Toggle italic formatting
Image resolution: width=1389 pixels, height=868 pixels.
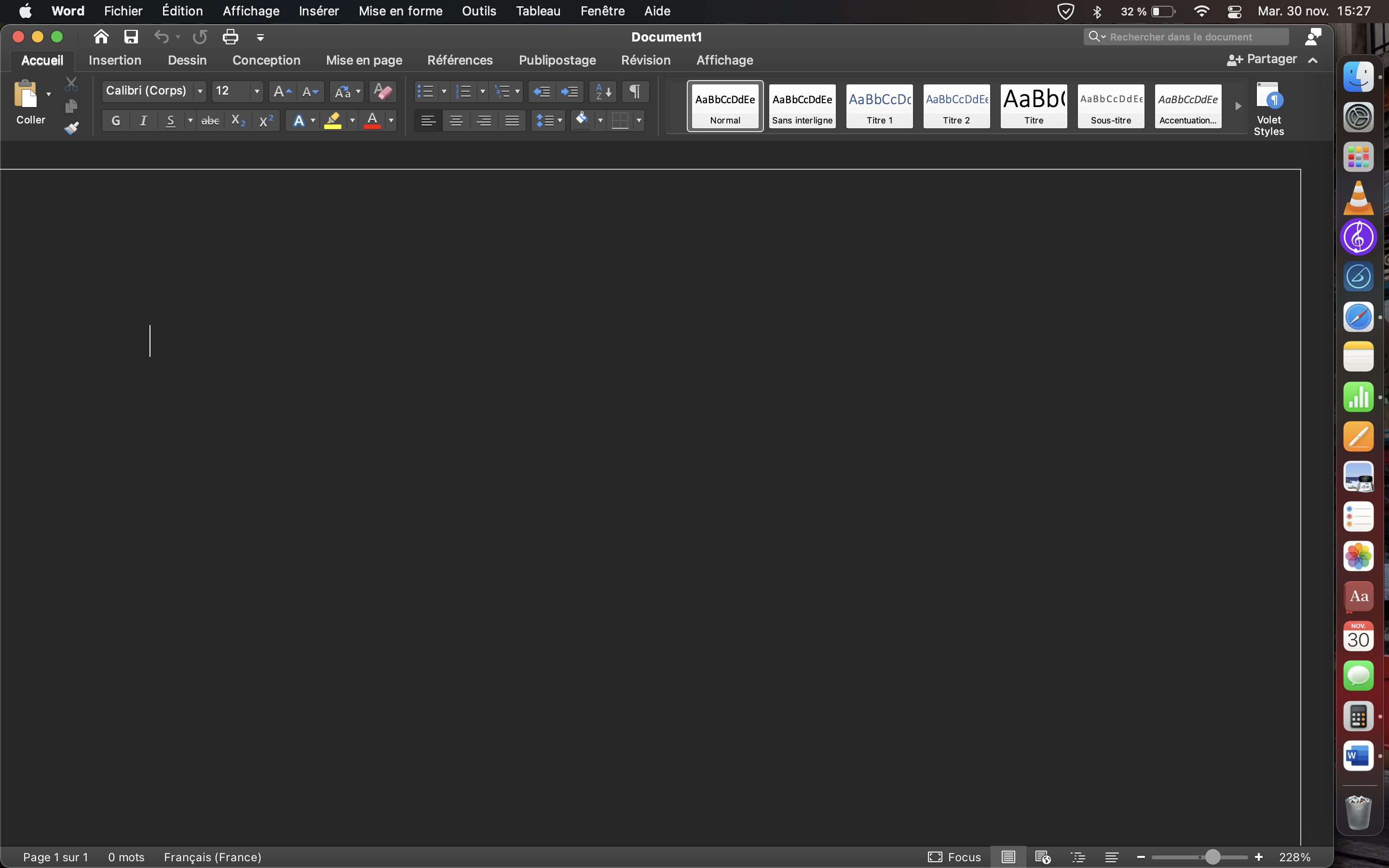143,121
